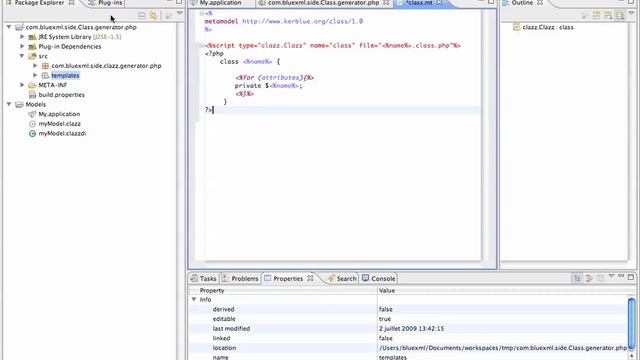Viewport: 640px width, 360px height.
Task: Collapse the src folder
Action: 22,56
